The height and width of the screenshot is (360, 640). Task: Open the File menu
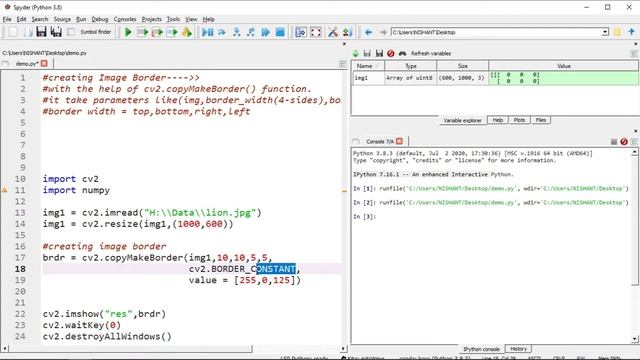coord(7,19)
